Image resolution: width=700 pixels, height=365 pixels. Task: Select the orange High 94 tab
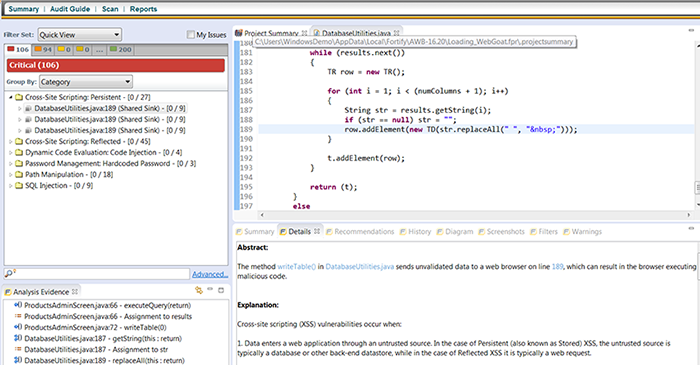click(43, 50)
